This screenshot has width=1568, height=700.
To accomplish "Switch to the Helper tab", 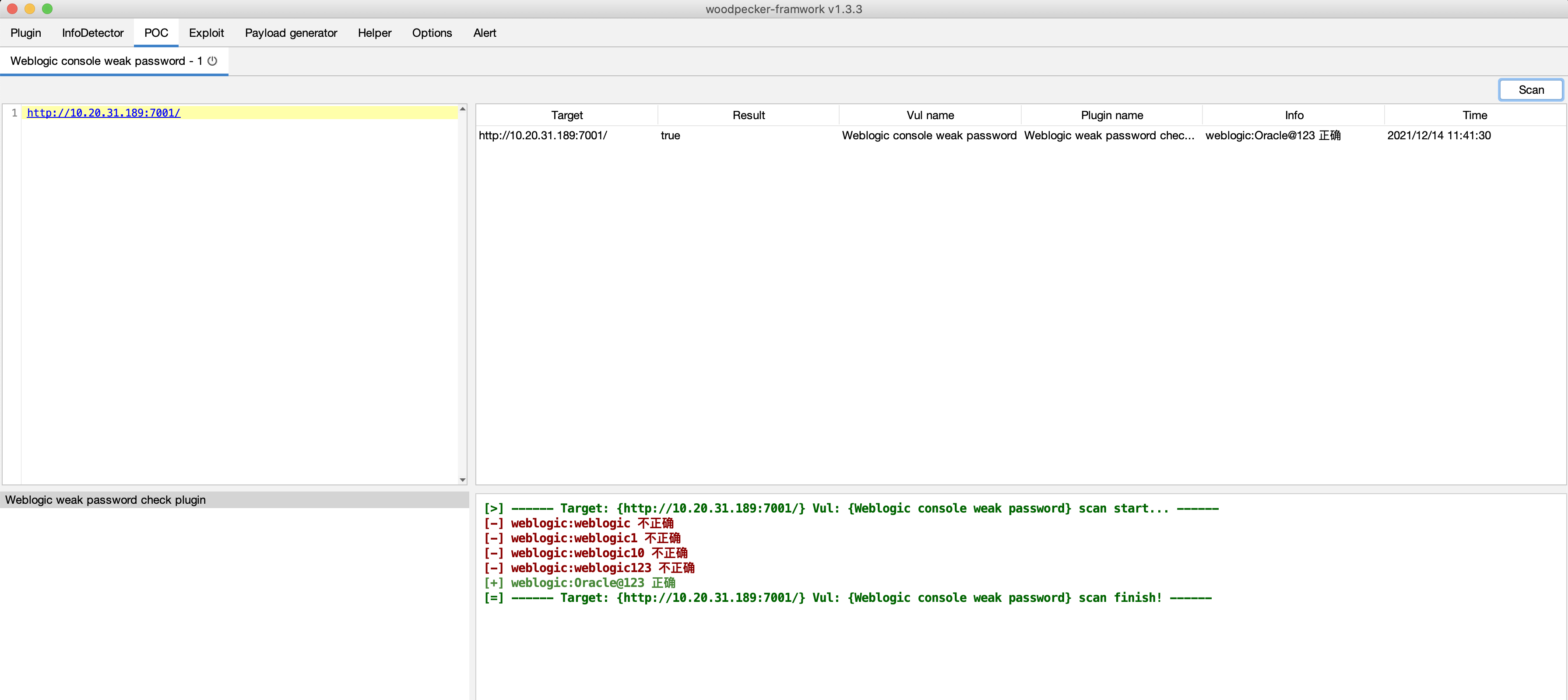I will tap(374, 33).
